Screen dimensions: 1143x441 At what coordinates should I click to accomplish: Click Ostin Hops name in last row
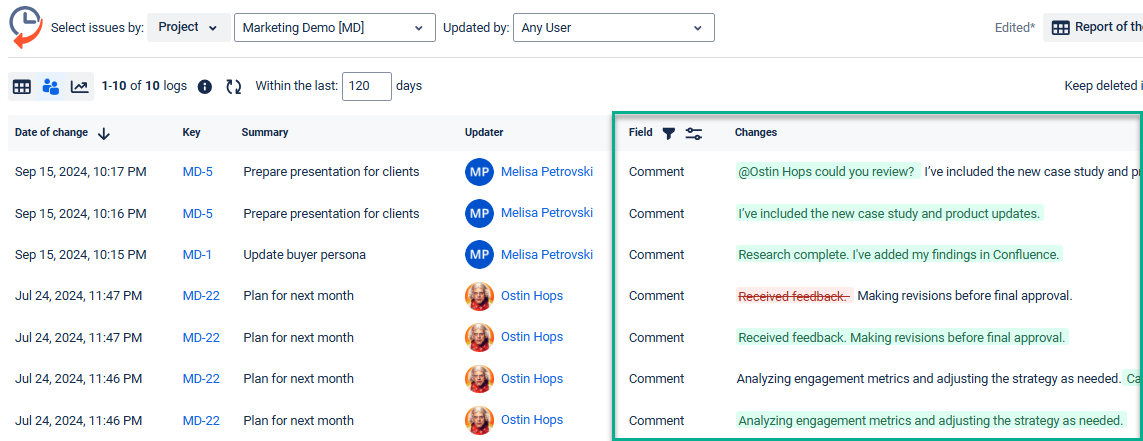(532, 420)
